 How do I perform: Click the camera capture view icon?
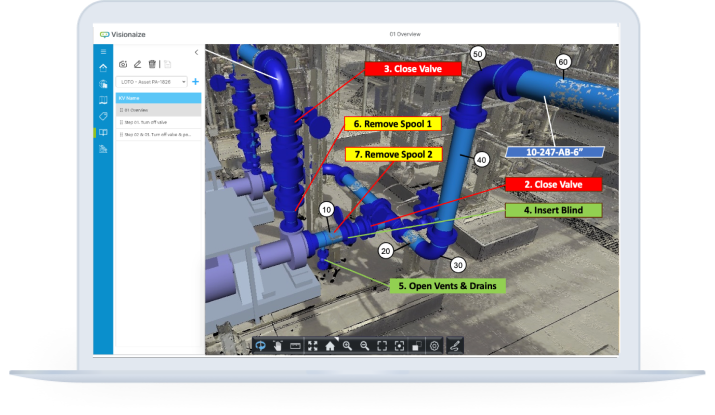(x=123, y=64)
